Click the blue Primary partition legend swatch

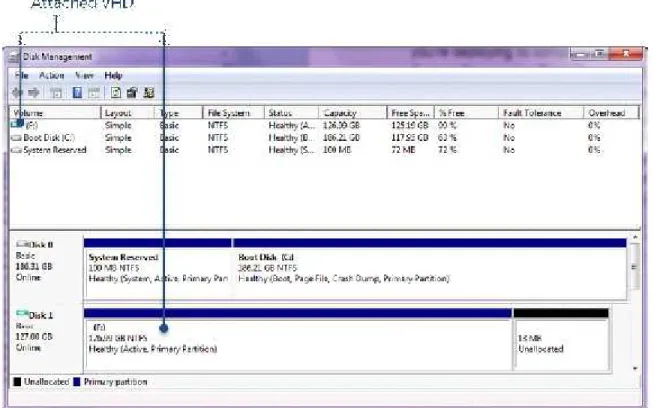[x=77, y=382]
